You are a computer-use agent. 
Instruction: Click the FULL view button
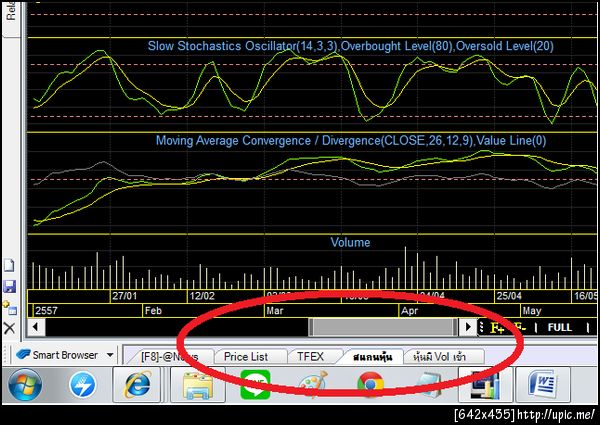[559, 327]
